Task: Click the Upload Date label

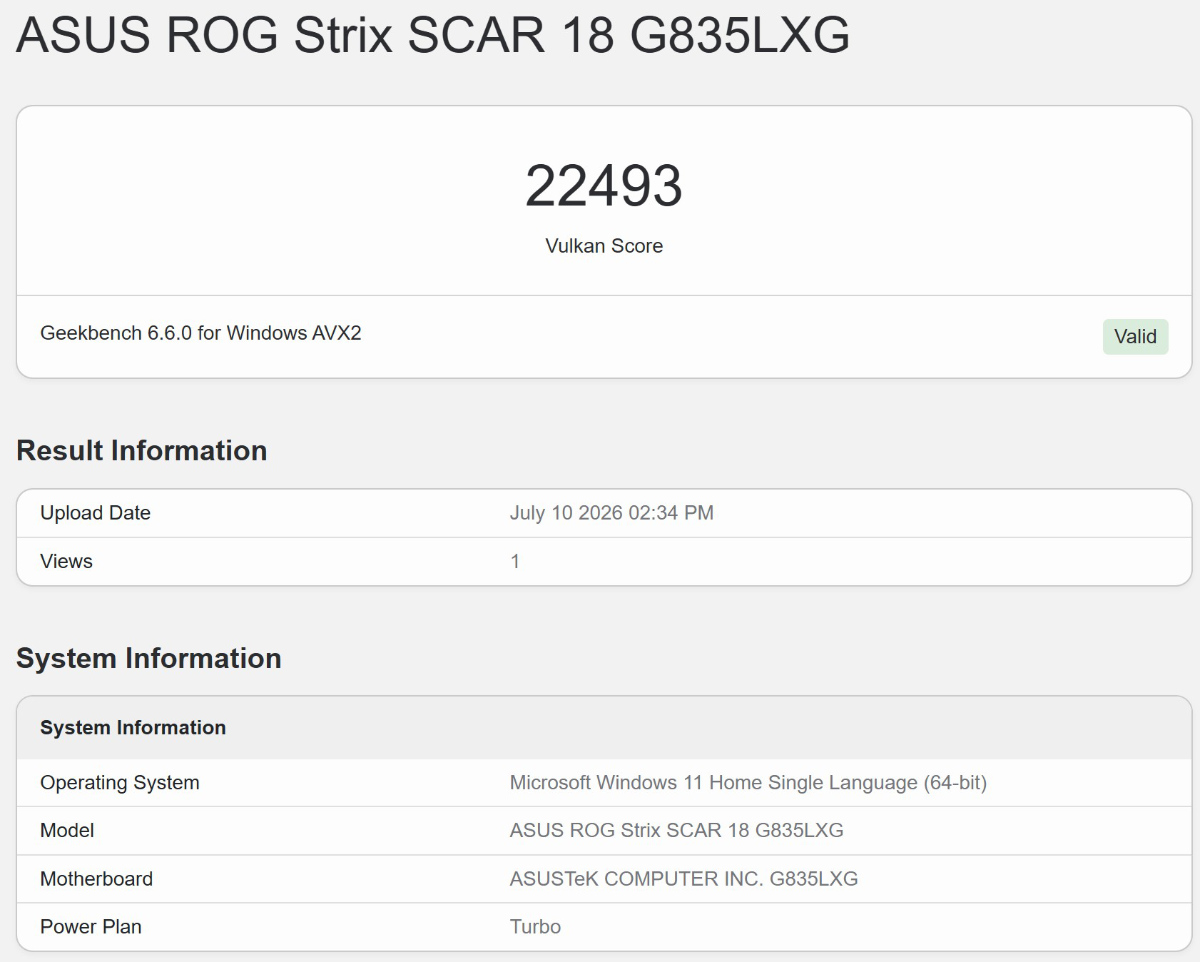Action: coord(95,513)
